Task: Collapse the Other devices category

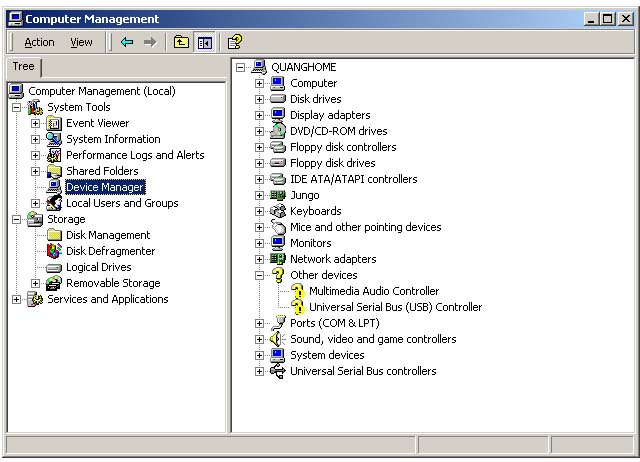Action: click(x=259, y=275)
